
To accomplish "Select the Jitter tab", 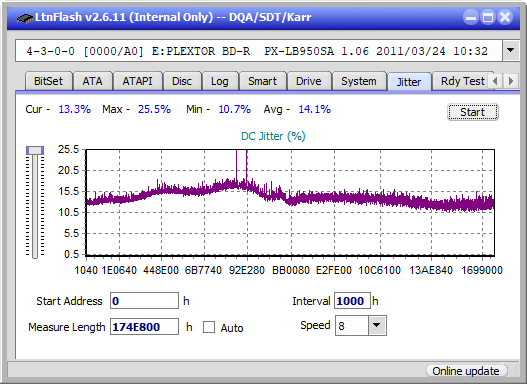I will coord(409,82).
